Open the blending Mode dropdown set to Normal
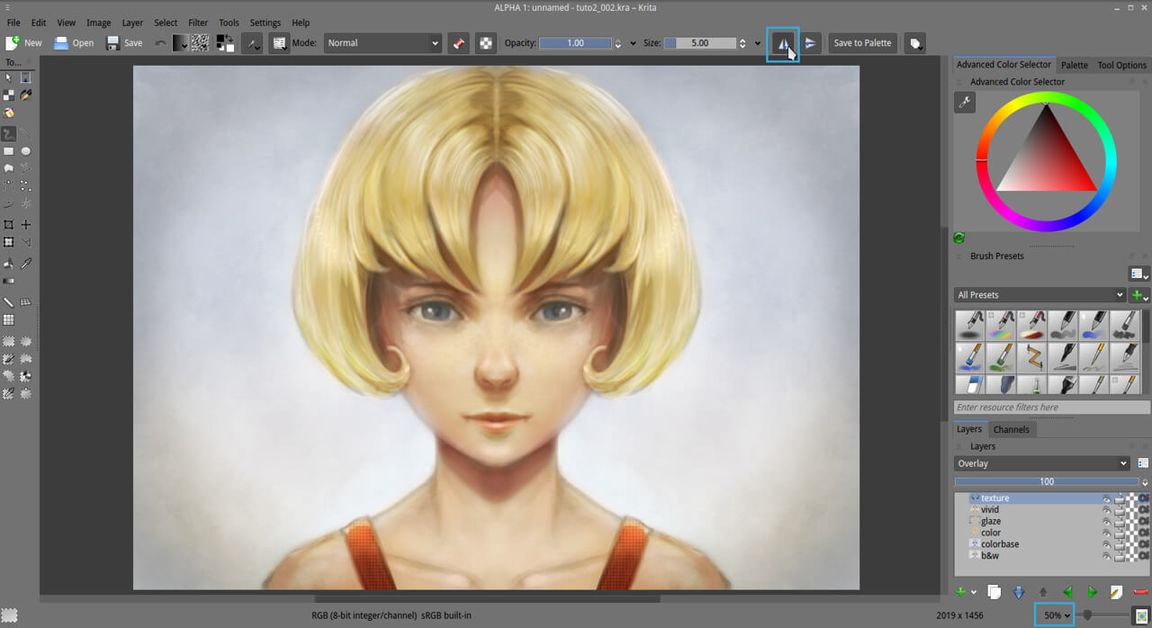The width and height of the screenshot is (1152, 628). click(x=382, y=43)
